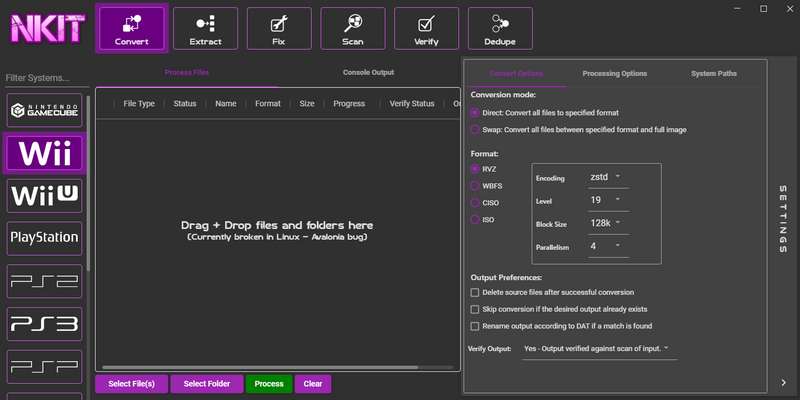This screenshot has height=400, width=800.
Task: Switch to the System Paths tab
Action: pos(714,73)
